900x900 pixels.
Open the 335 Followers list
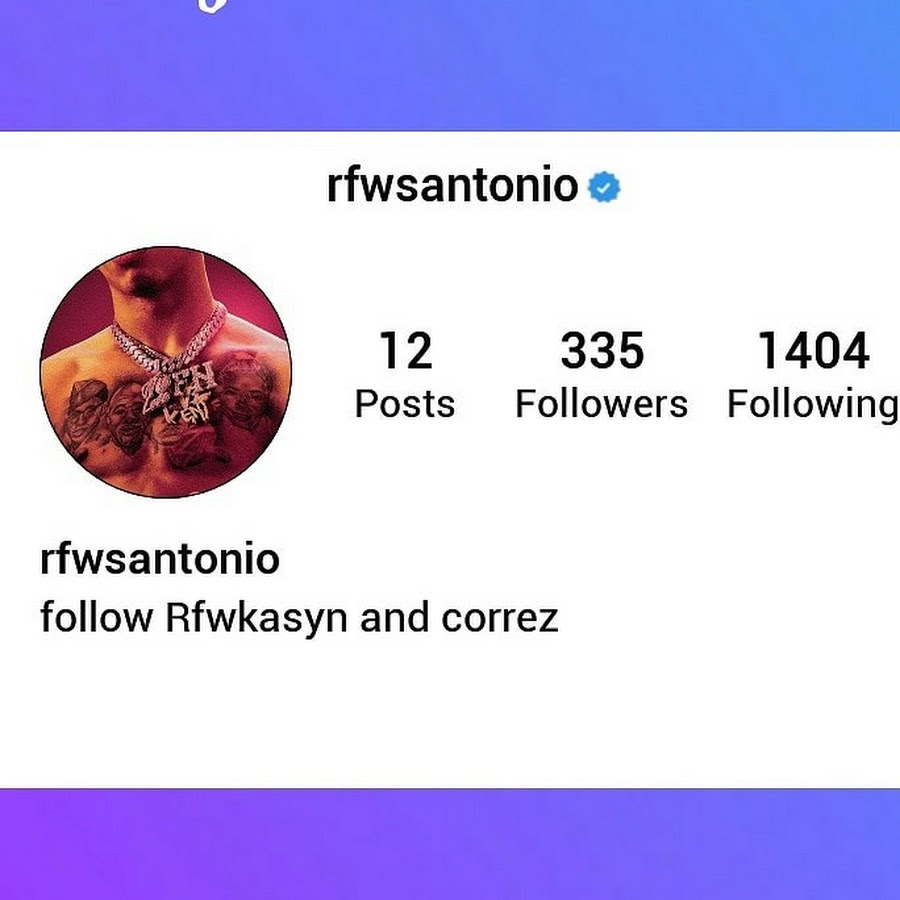click(602, 374)
